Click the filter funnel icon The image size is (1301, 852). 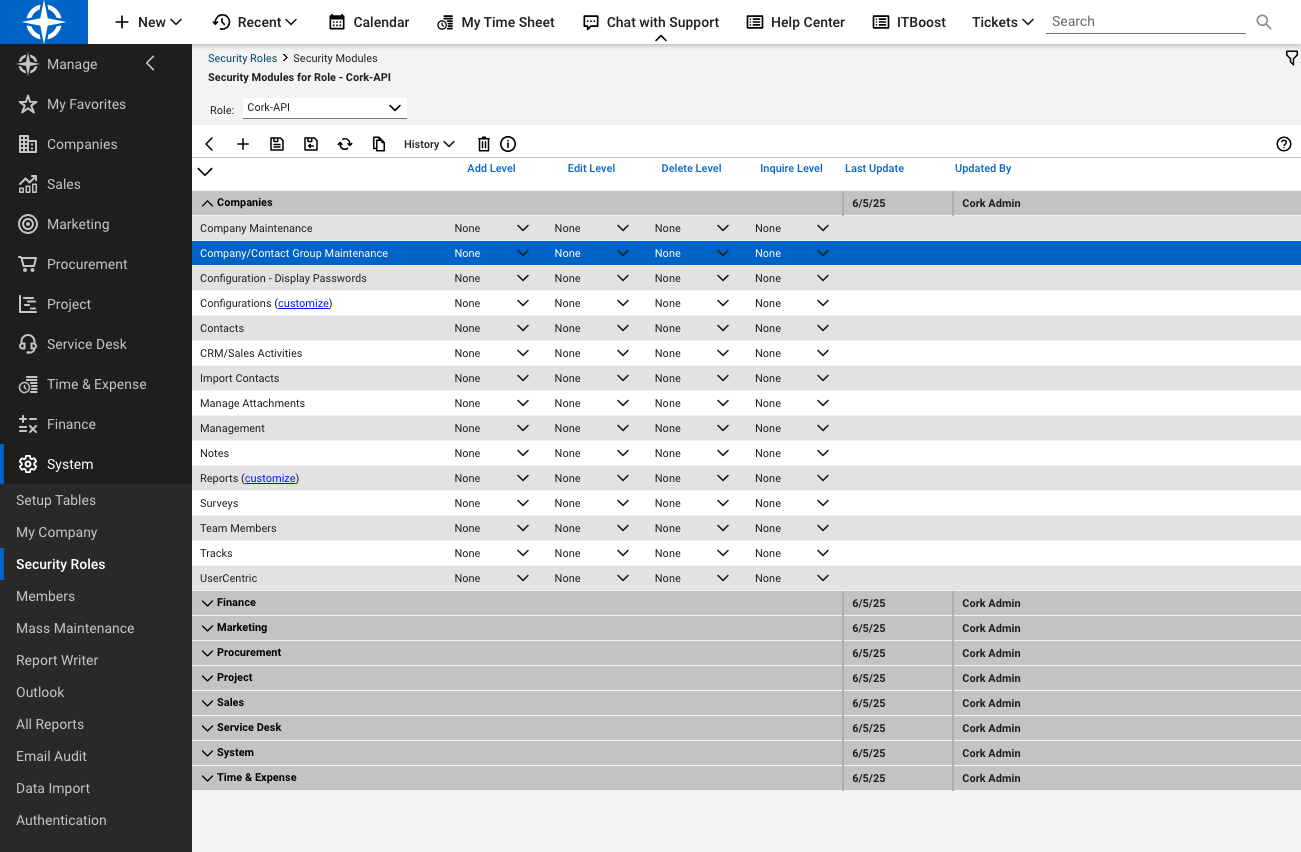(x=1292, y=58)
